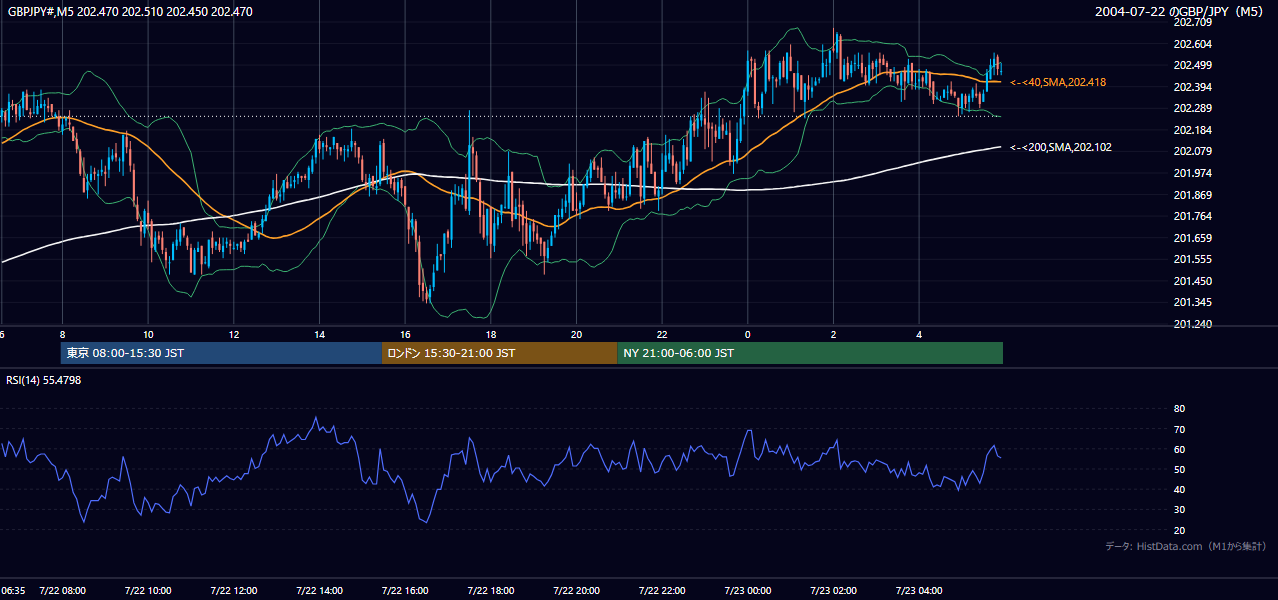Image resolution: width=1278 pixels, height=600 pixels.
Task: Click hour label 10 under price chart
Action: click(148, 334)
